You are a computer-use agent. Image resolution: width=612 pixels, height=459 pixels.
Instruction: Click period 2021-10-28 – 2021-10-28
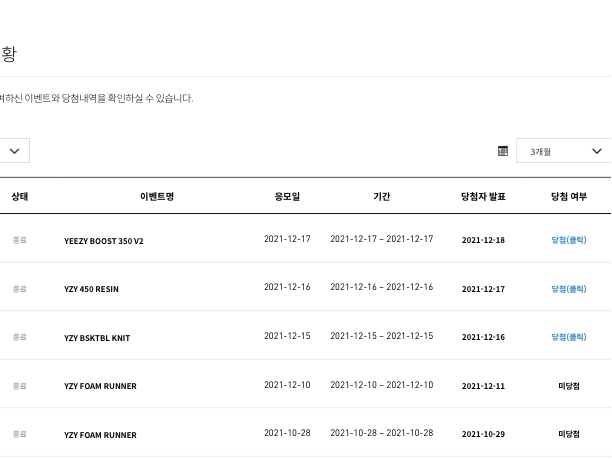coord(382,433)
